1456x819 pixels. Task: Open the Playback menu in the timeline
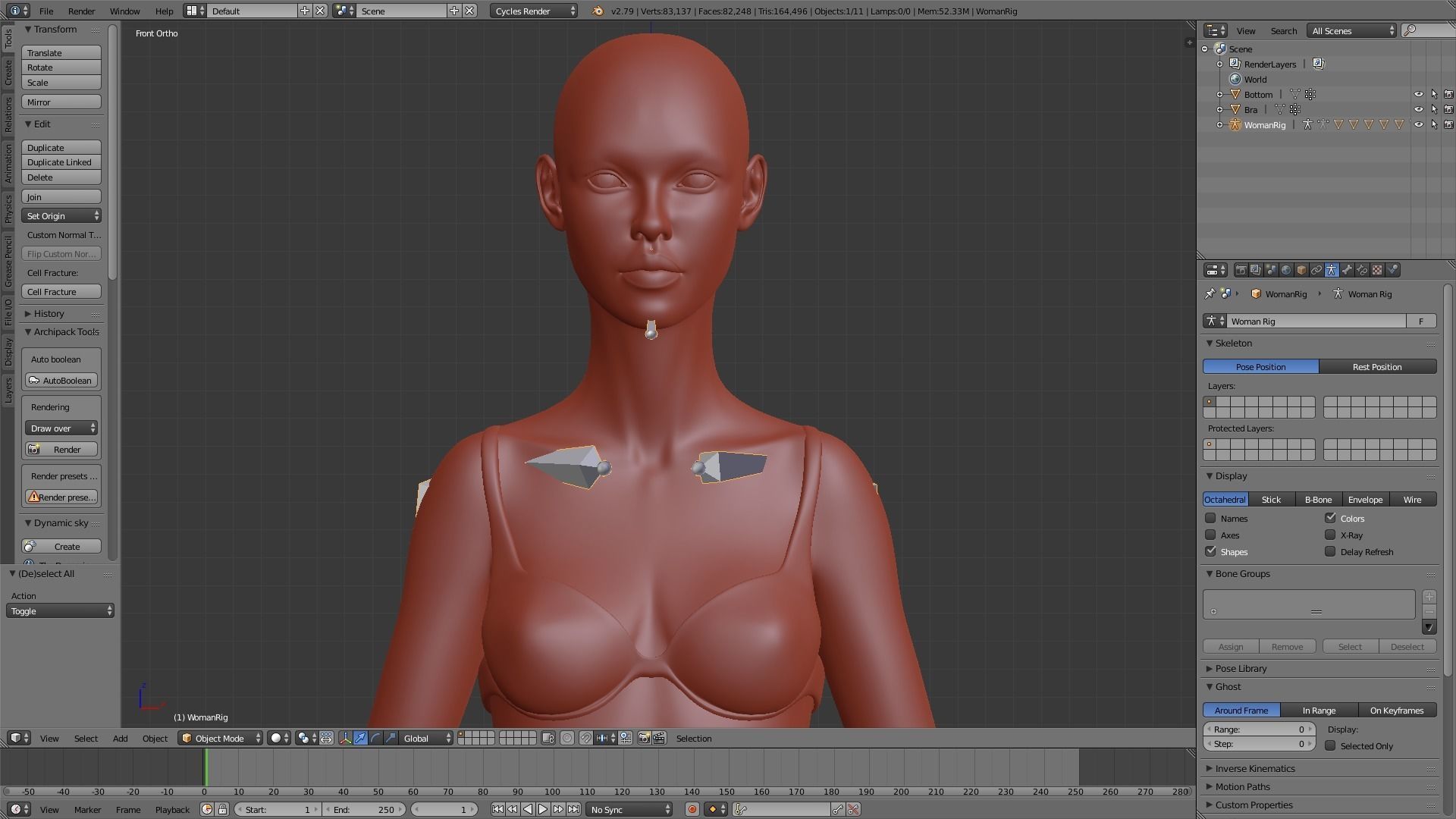172,809
